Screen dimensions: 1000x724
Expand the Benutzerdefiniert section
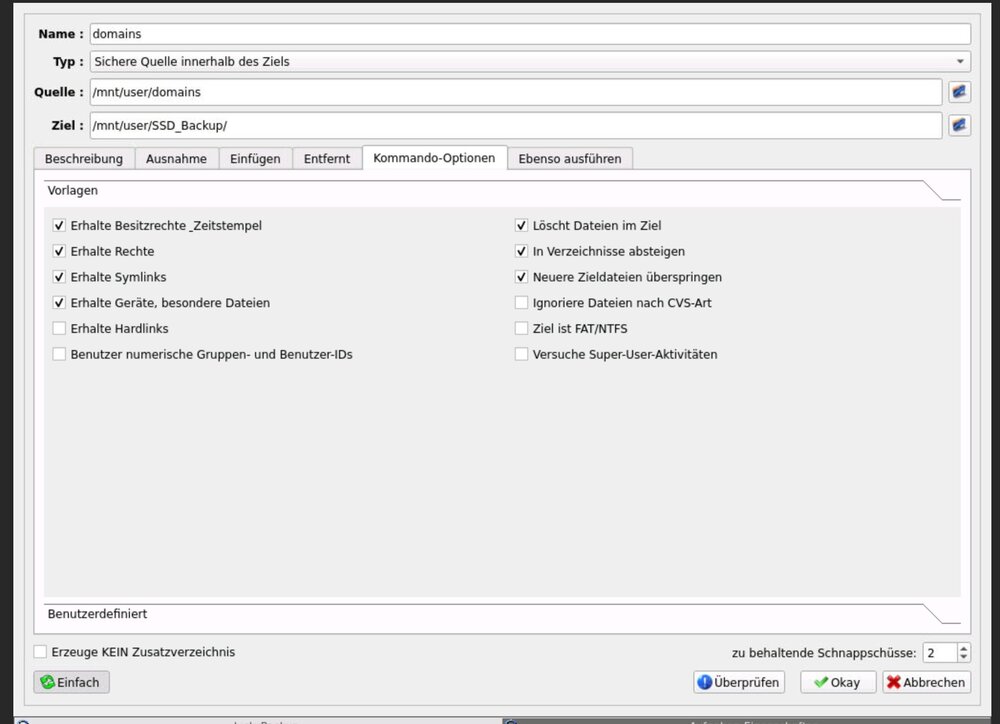[502, 614]
